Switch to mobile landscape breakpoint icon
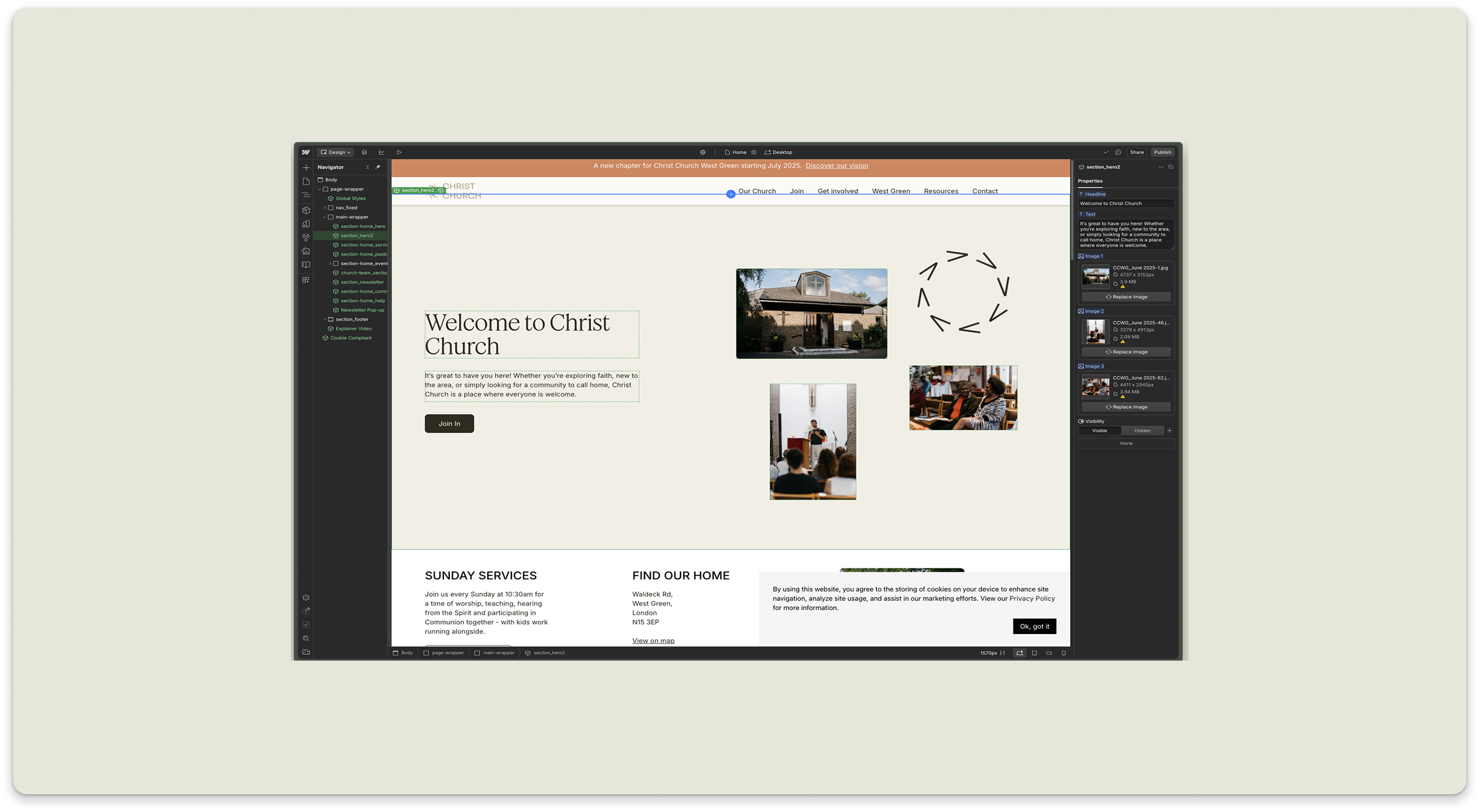The height and width of the screenshot is (812, 1480). point(1049,653)
